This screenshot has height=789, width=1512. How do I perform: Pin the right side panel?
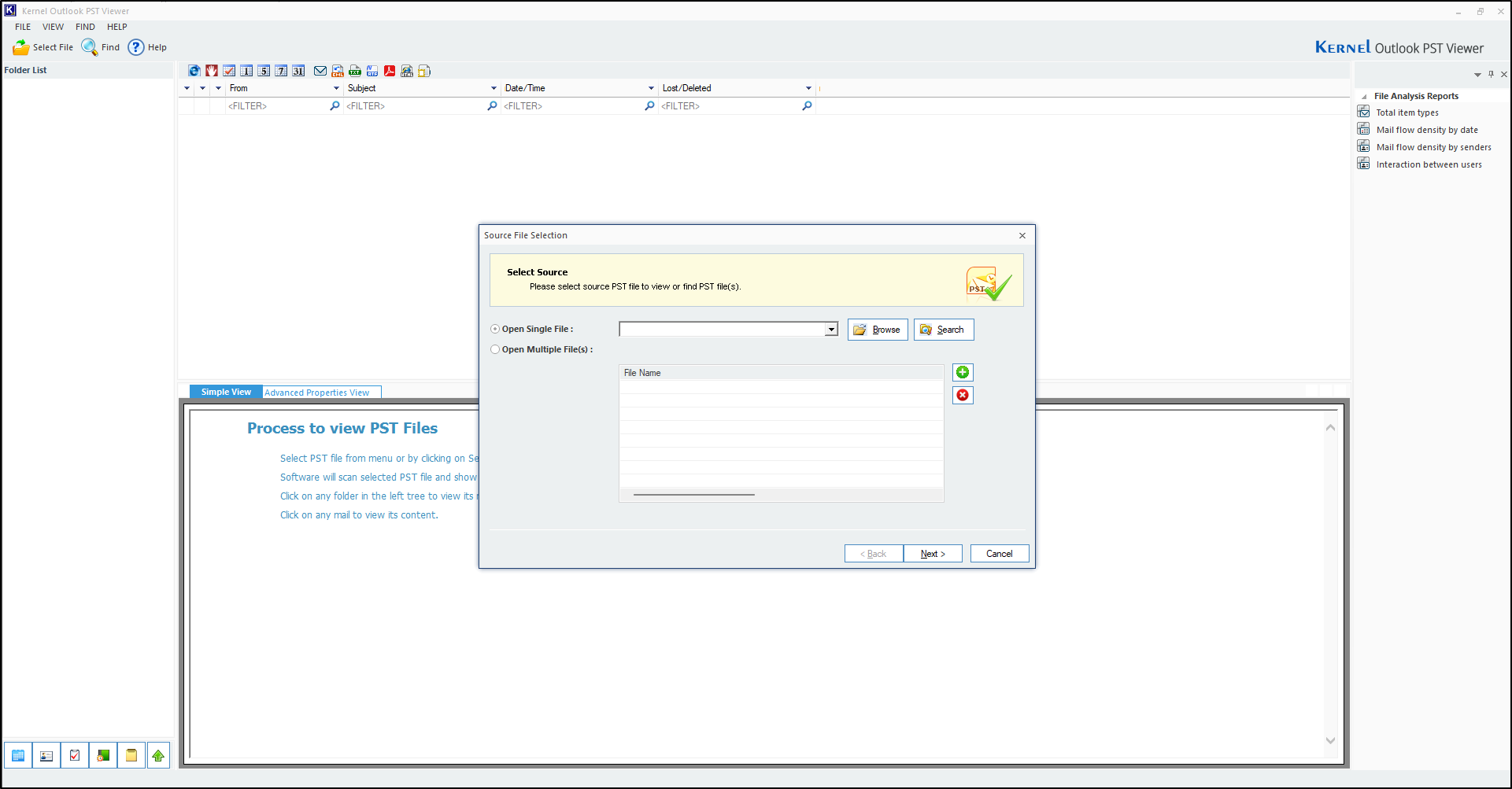pos(1491,74)
